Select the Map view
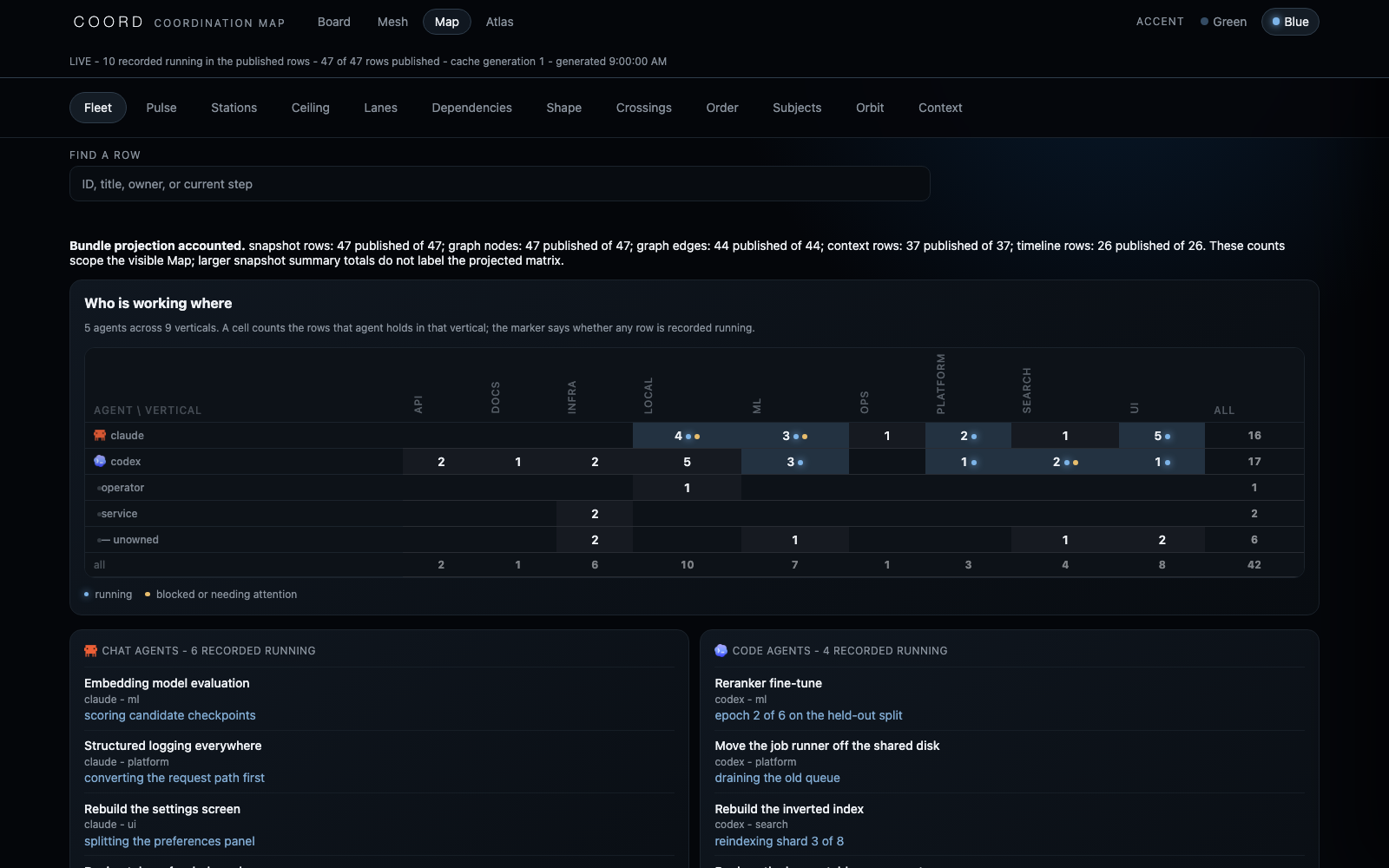This screenshot has width=1389, height=868. pos(447,22)
